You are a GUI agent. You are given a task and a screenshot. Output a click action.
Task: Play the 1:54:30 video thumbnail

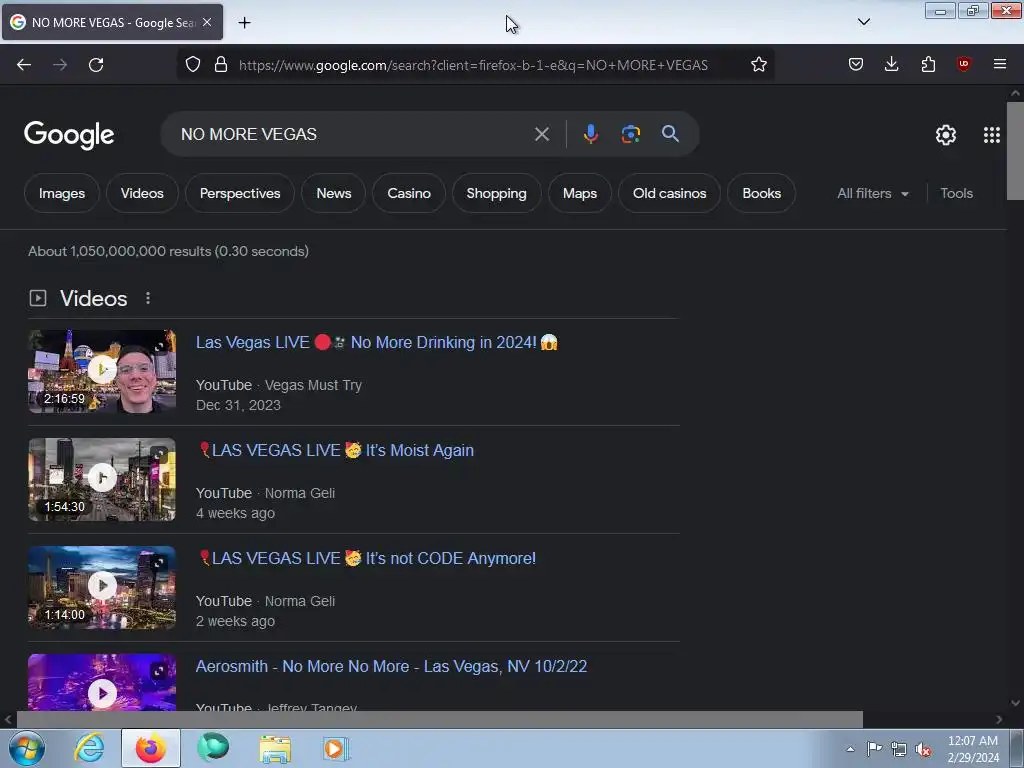click(x=102, y=479)
